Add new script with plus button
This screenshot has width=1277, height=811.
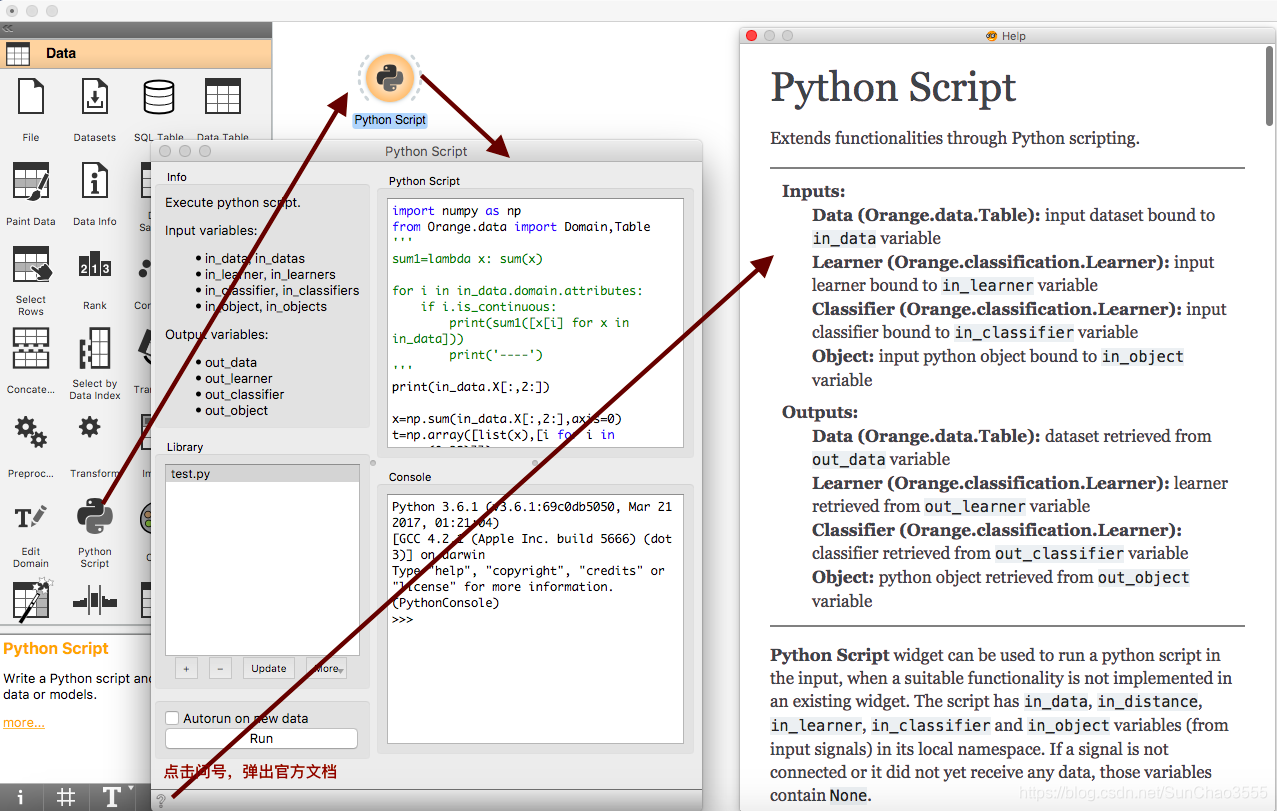(x=185, y=668)
